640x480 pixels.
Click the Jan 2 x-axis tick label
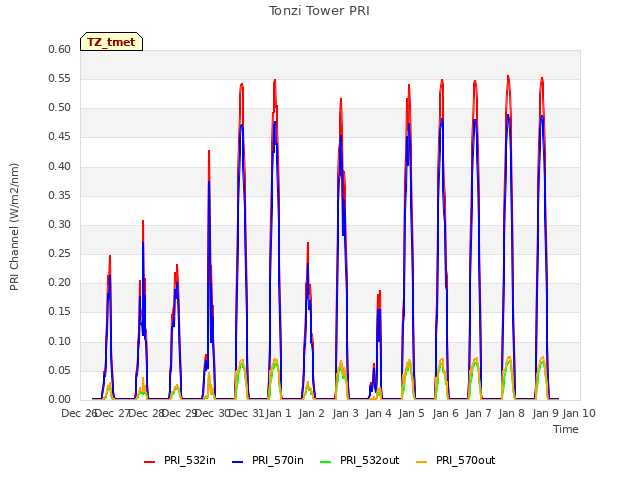coord(311,413)
